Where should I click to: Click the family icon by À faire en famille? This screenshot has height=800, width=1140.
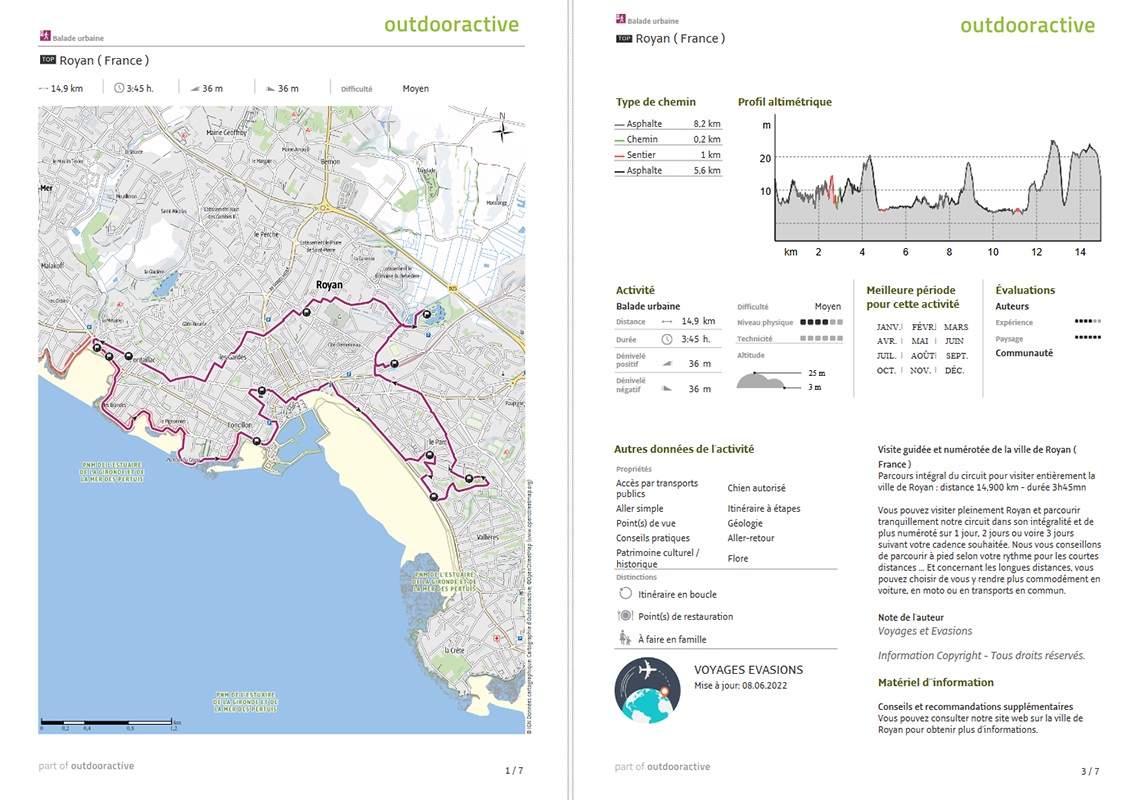(x=625, y=639)
